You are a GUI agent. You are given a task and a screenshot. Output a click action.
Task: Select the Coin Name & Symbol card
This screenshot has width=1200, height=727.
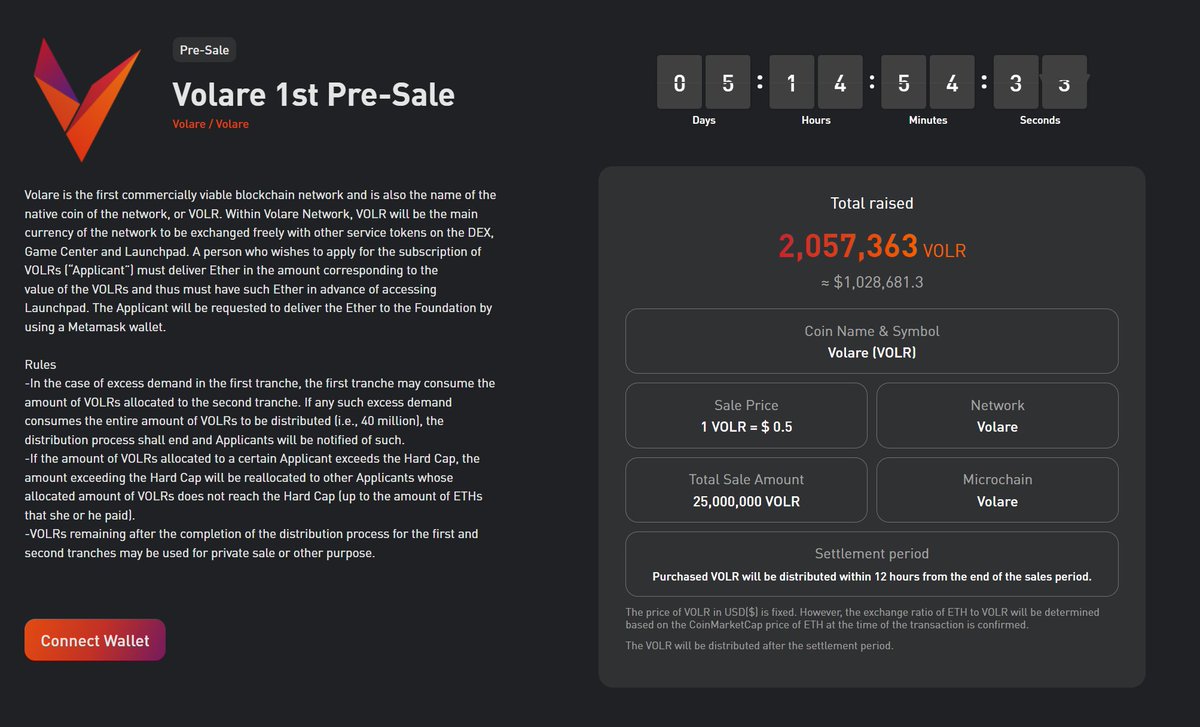pos(872,341)
